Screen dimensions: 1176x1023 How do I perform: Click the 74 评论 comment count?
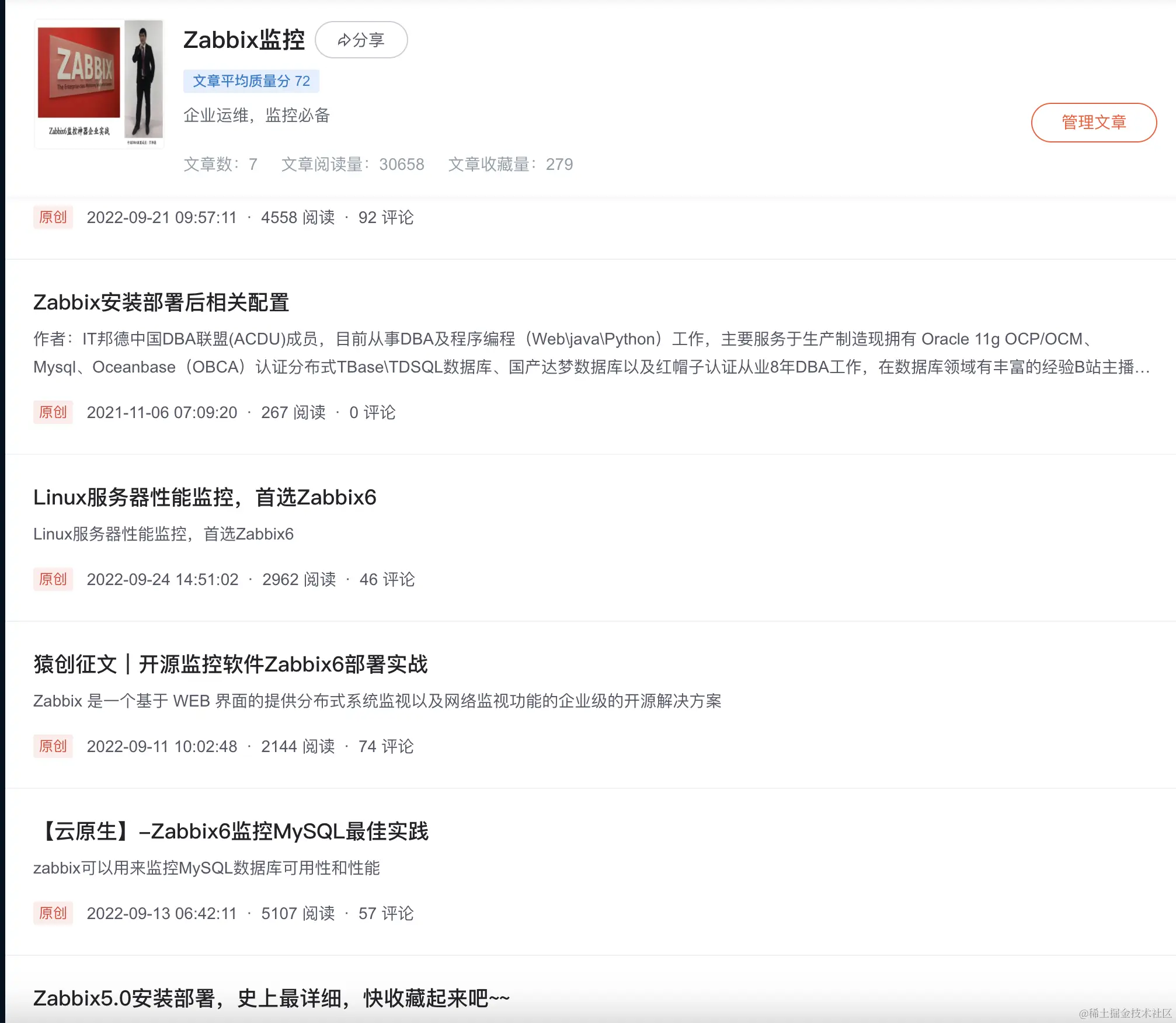coord(385,747)
